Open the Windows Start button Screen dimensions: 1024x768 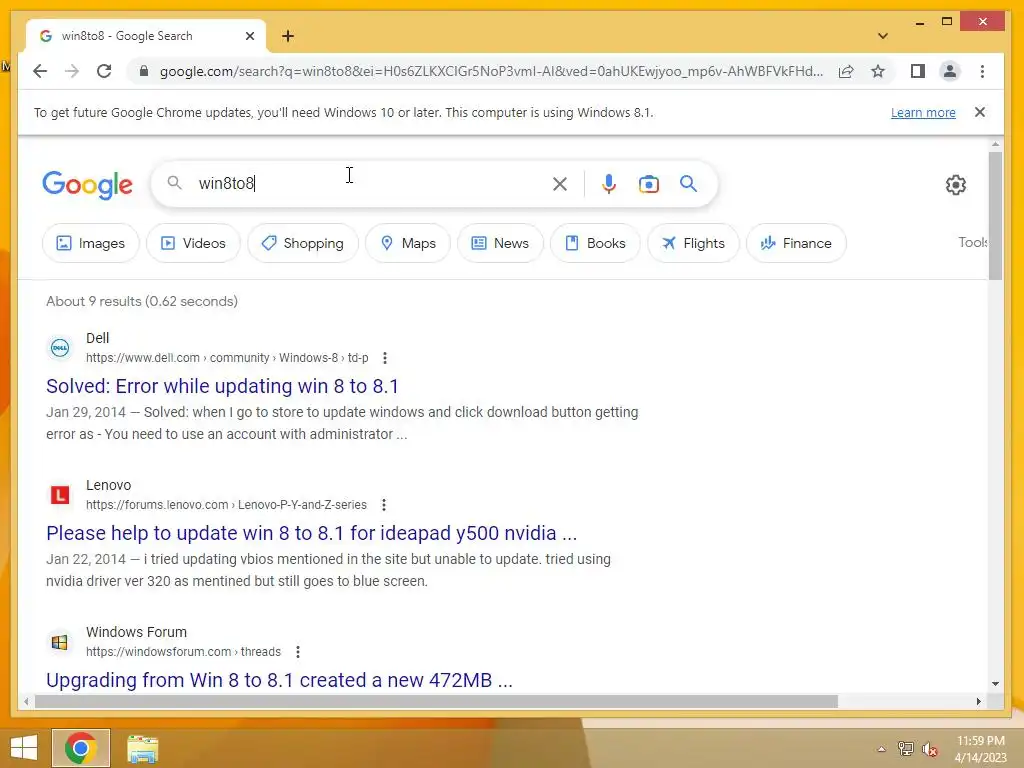(x=24, y=748)
